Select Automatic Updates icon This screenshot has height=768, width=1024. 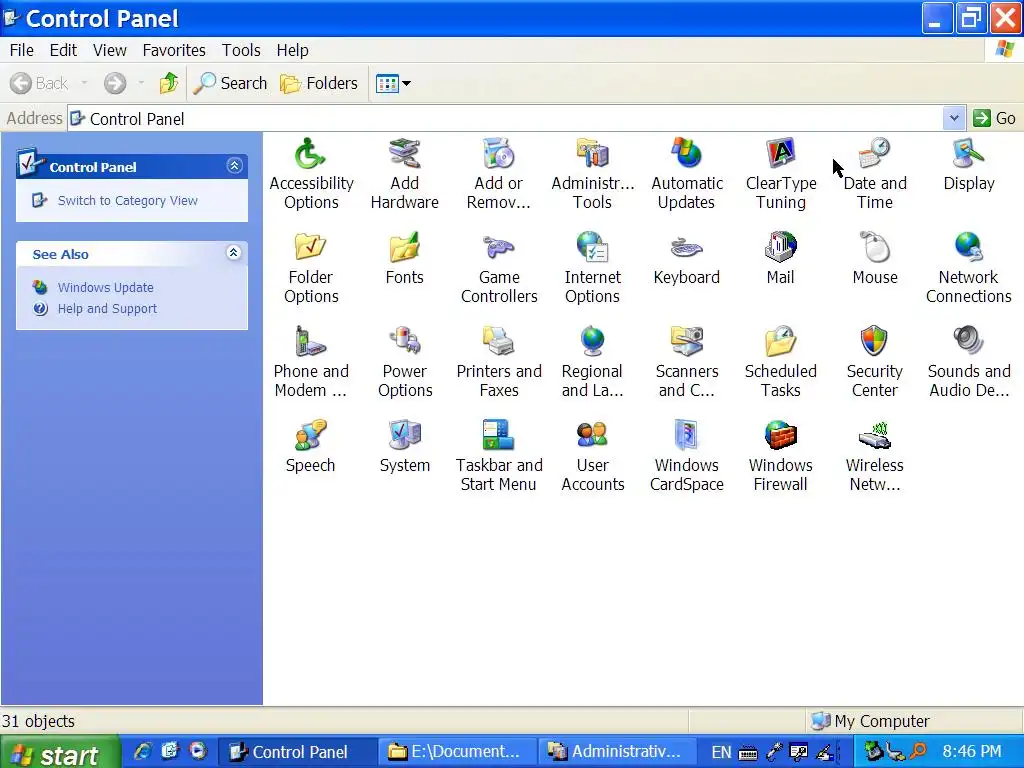click(x=686, y=154)
